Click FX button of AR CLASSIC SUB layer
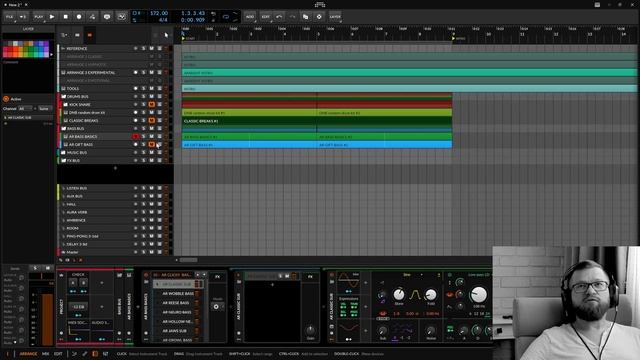The image size is (640, 360). 310,277
